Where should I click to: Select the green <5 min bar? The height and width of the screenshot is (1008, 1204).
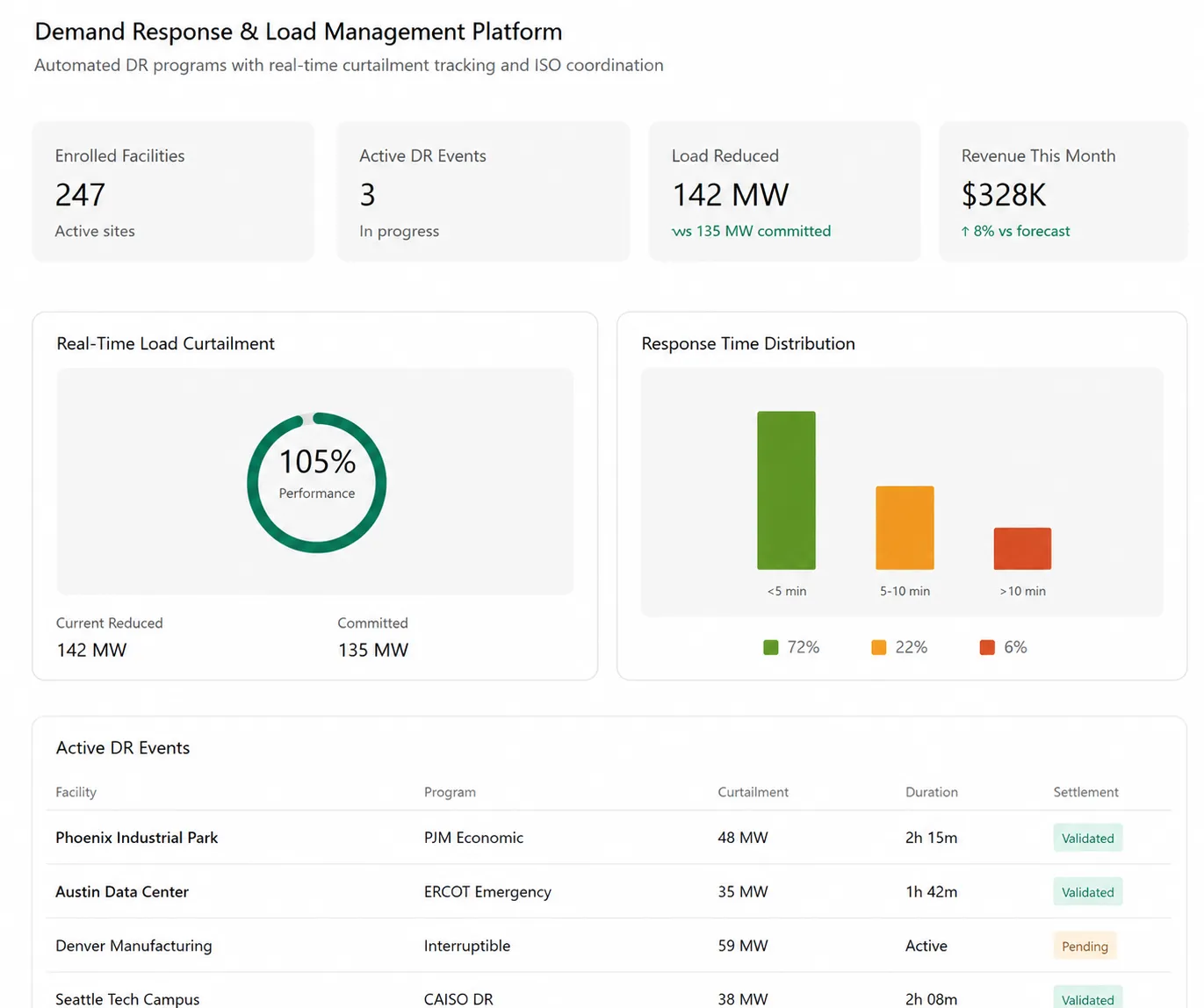[786, 490]
